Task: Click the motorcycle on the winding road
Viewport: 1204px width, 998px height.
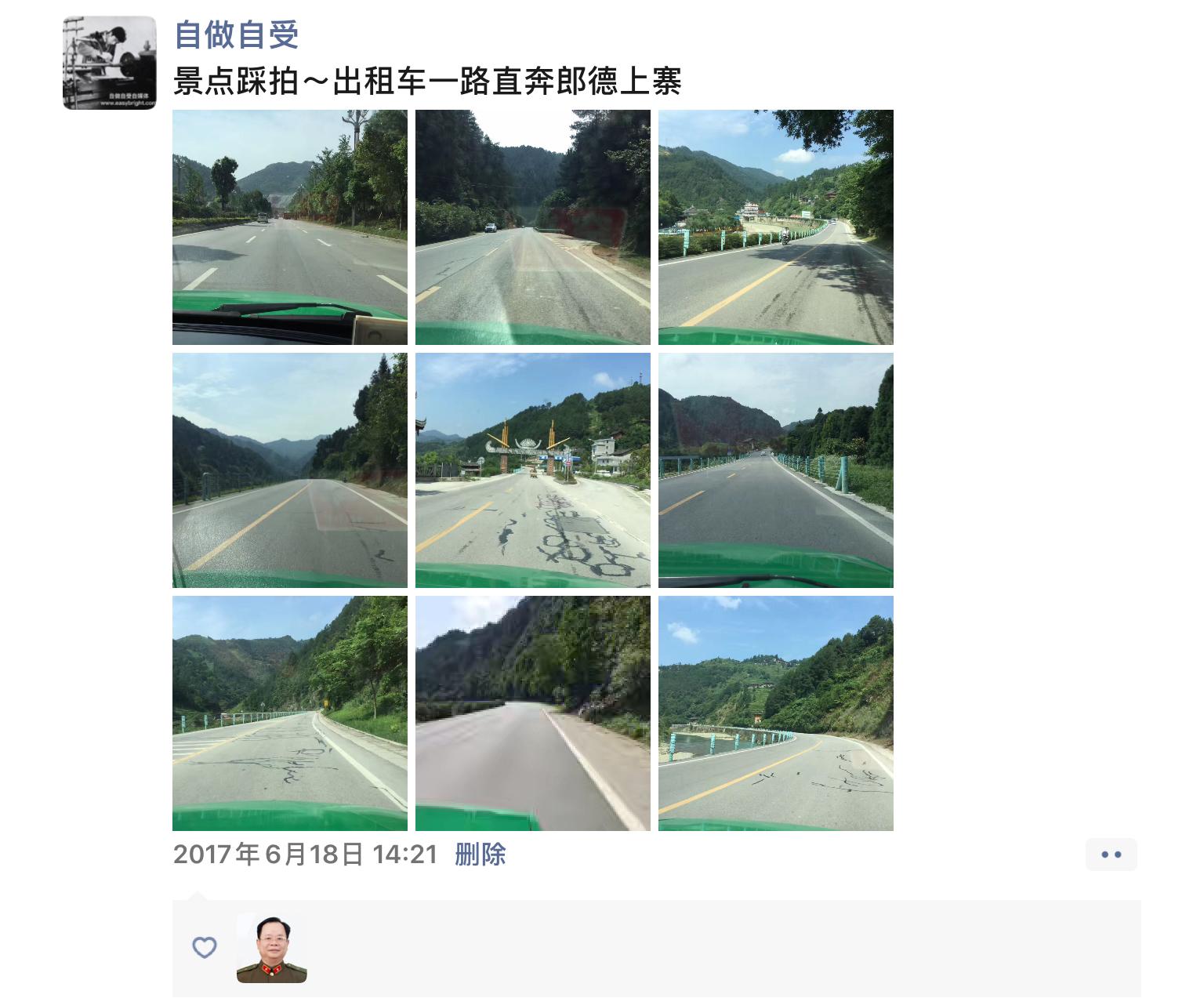Action: [785, 237]
